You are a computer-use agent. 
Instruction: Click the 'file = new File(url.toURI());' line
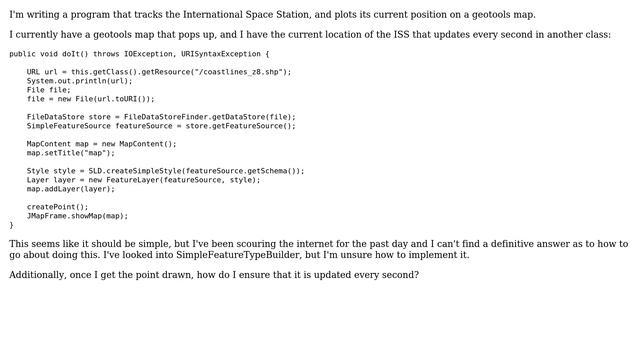click(91, 99)
